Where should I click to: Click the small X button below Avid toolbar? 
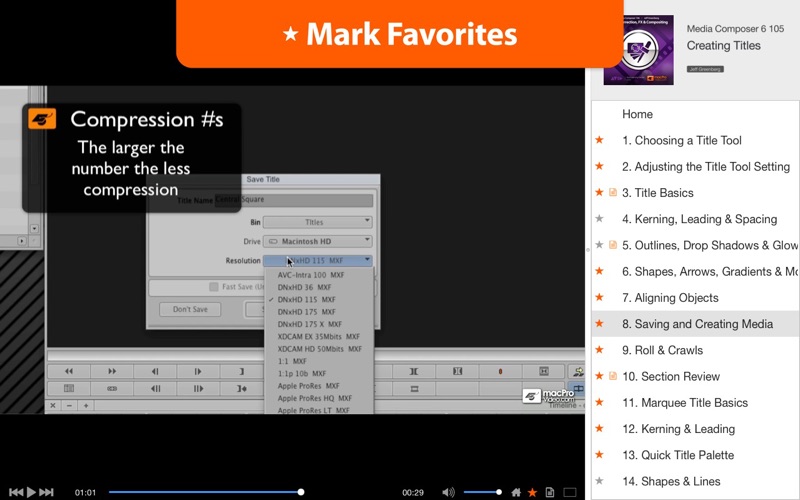(53, 406)
